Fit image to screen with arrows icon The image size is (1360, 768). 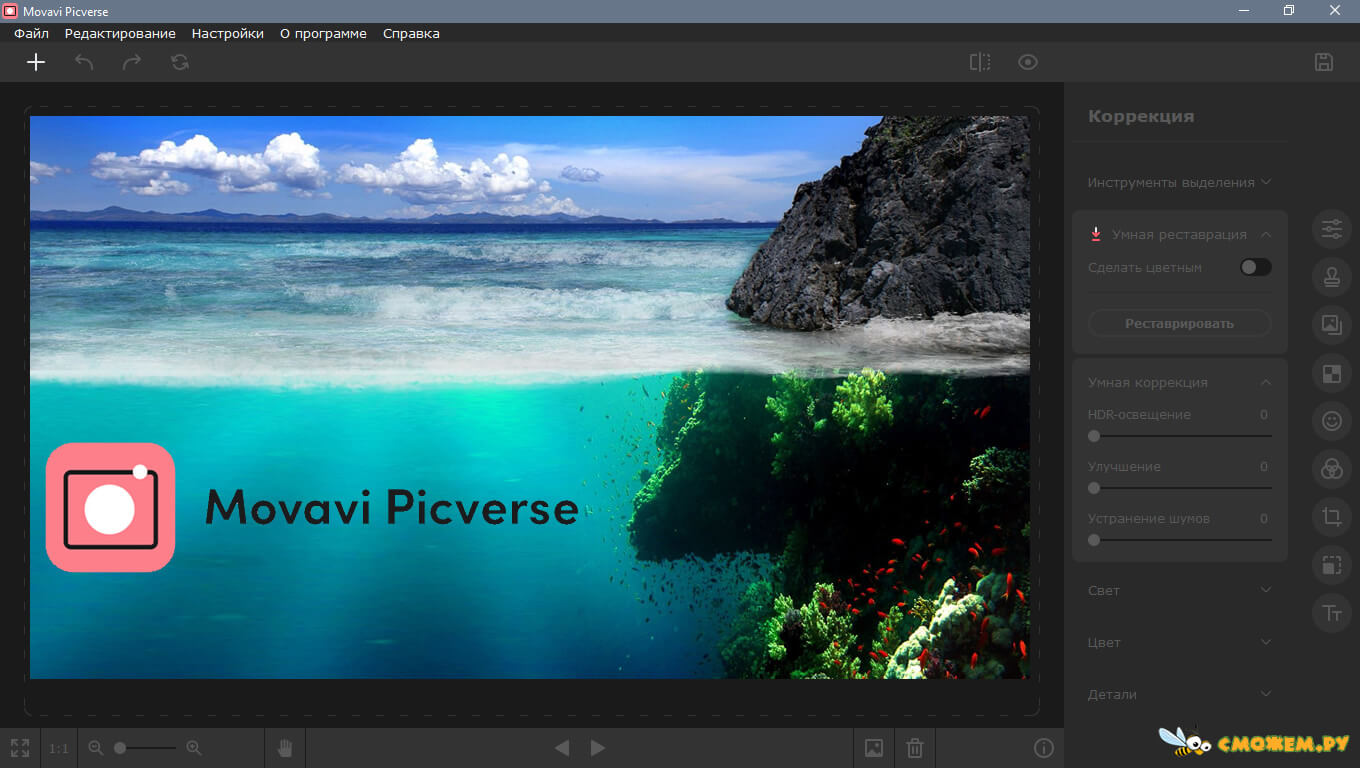[20, 748]
